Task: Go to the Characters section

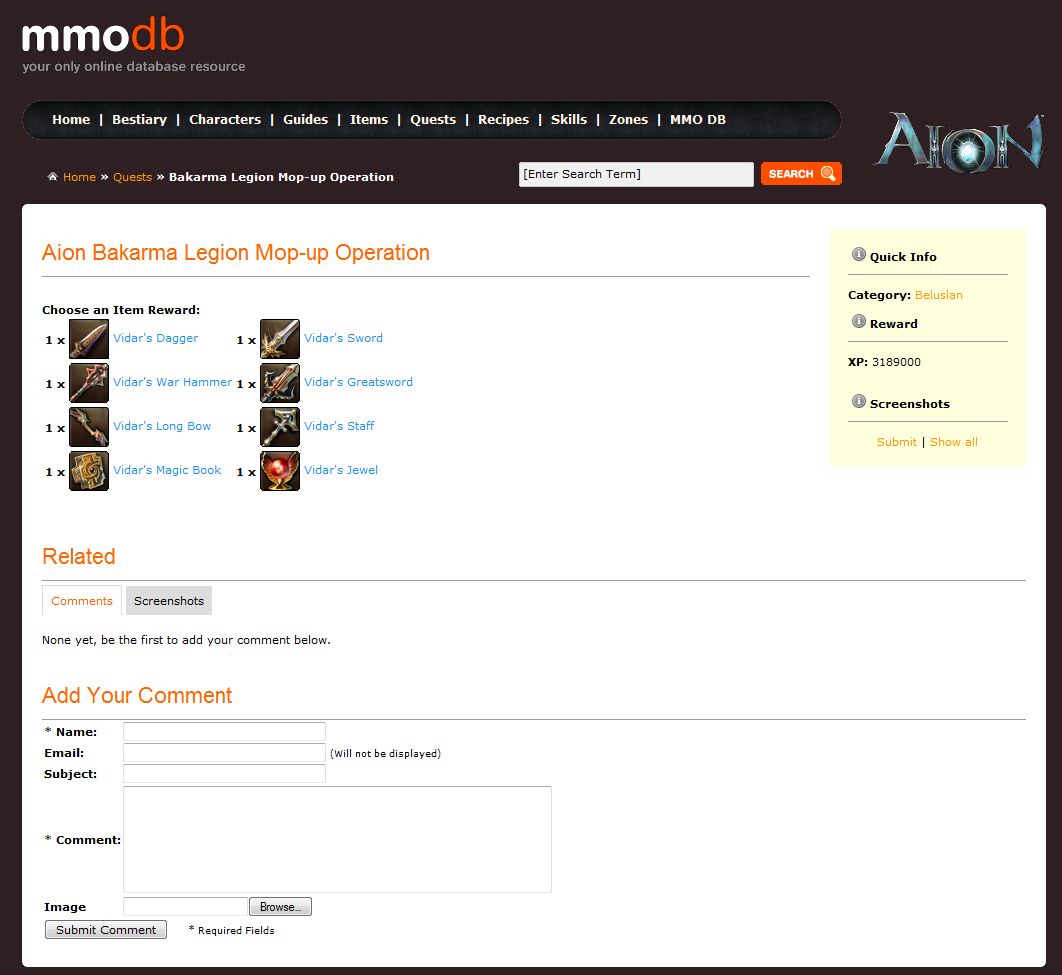Action: [225, 120]
